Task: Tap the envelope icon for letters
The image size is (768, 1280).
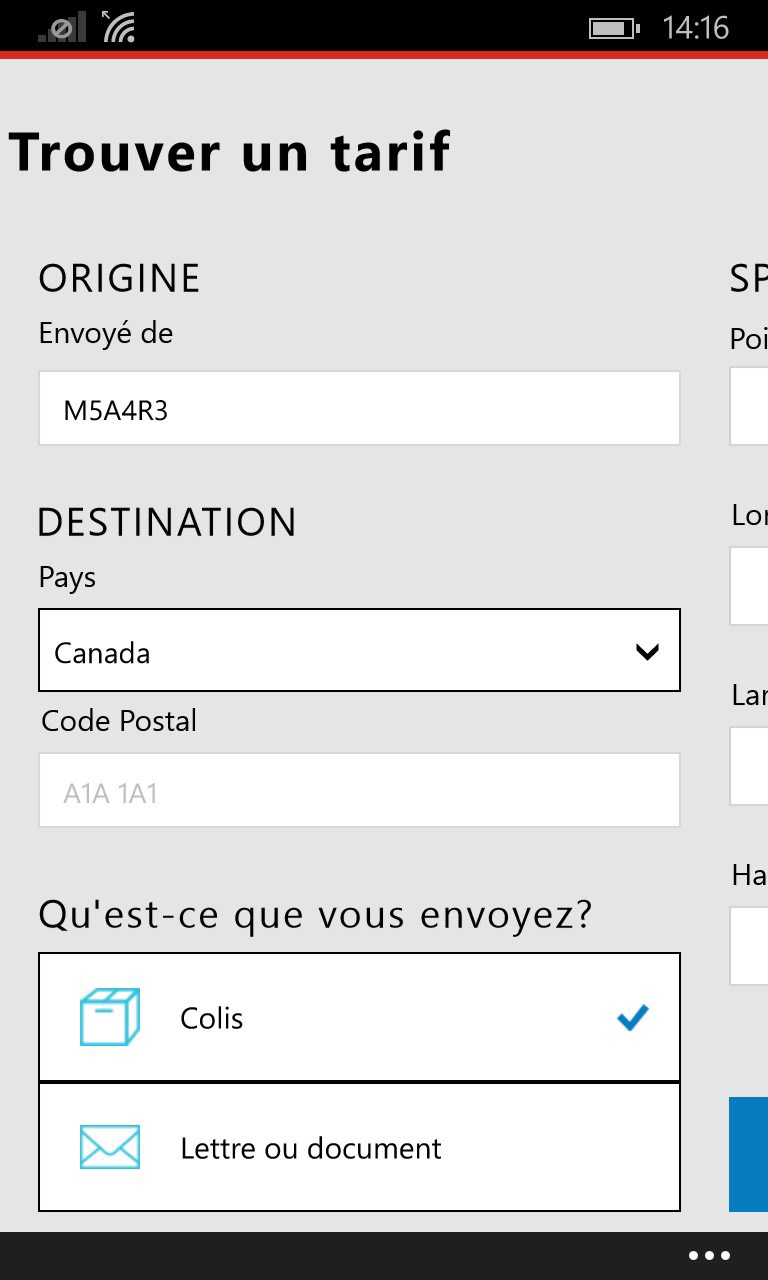Action: coord(109,1147)
